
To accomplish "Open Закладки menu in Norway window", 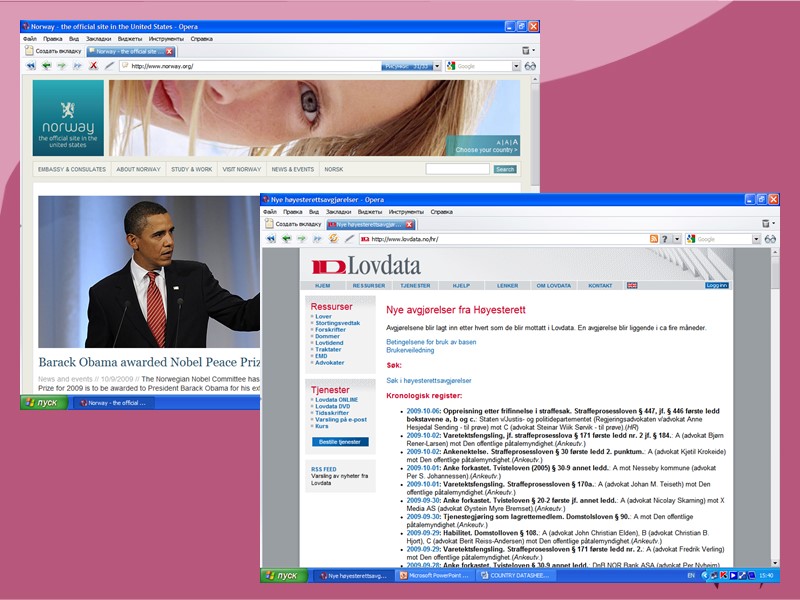I will tap(98, 39).
